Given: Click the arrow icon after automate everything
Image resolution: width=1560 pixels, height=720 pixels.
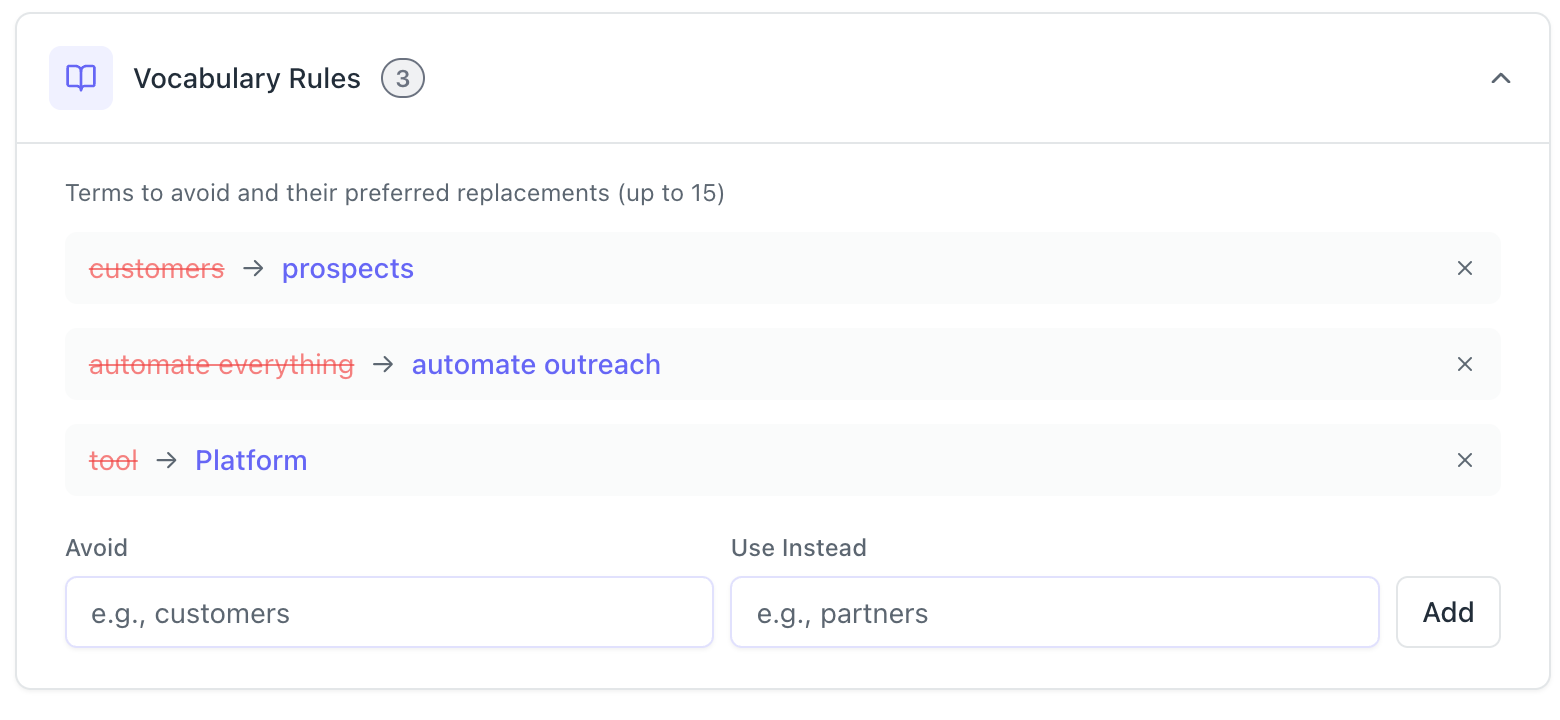Looking at the screenshot, I should tap(383, 364).
